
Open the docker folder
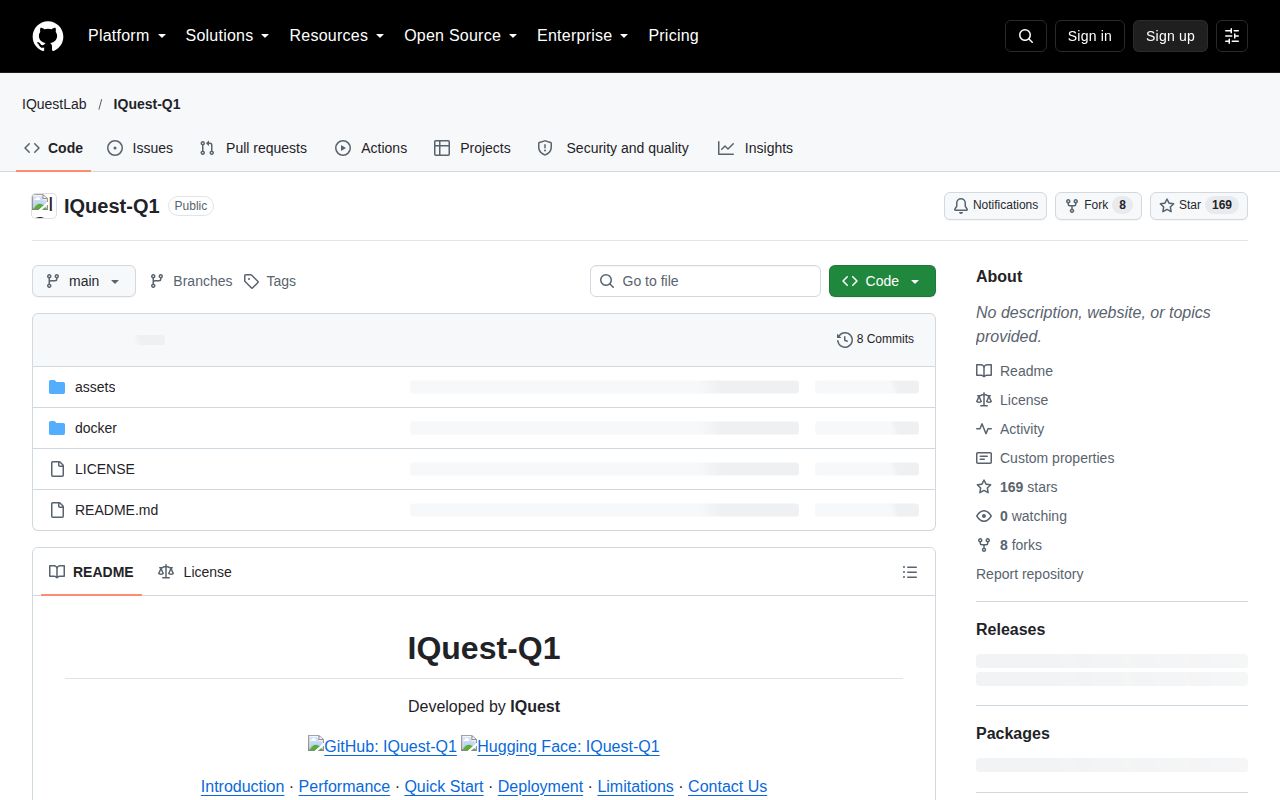96,428
